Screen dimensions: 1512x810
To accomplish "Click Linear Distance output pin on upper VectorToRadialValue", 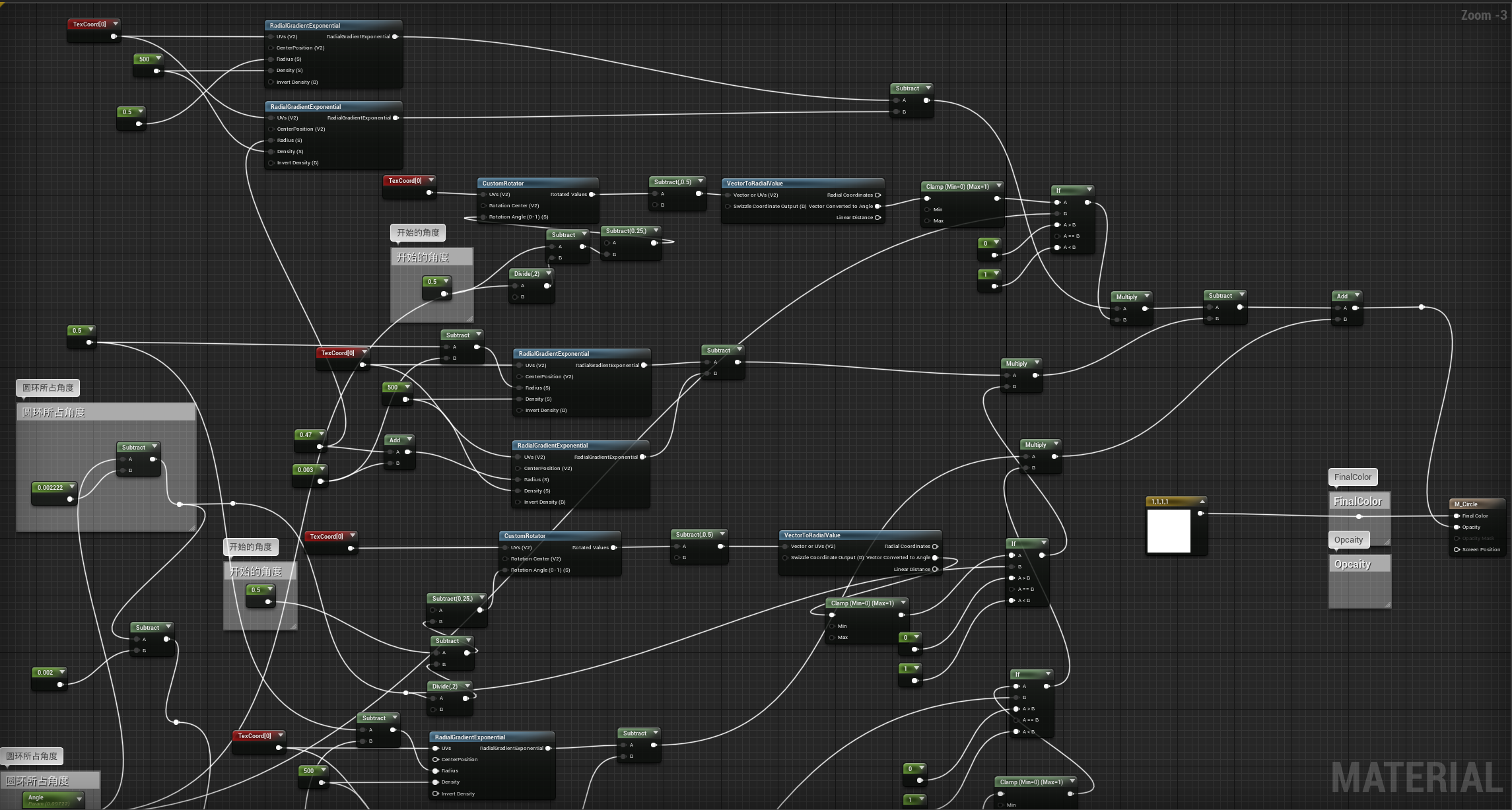I will [877, 217].
